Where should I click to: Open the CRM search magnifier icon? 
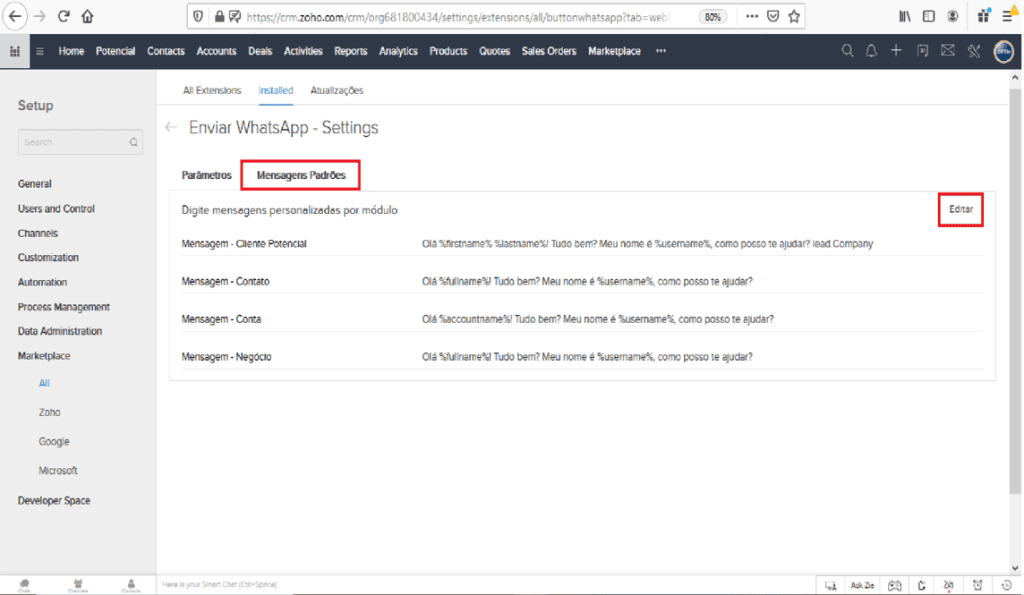[847, 51]
